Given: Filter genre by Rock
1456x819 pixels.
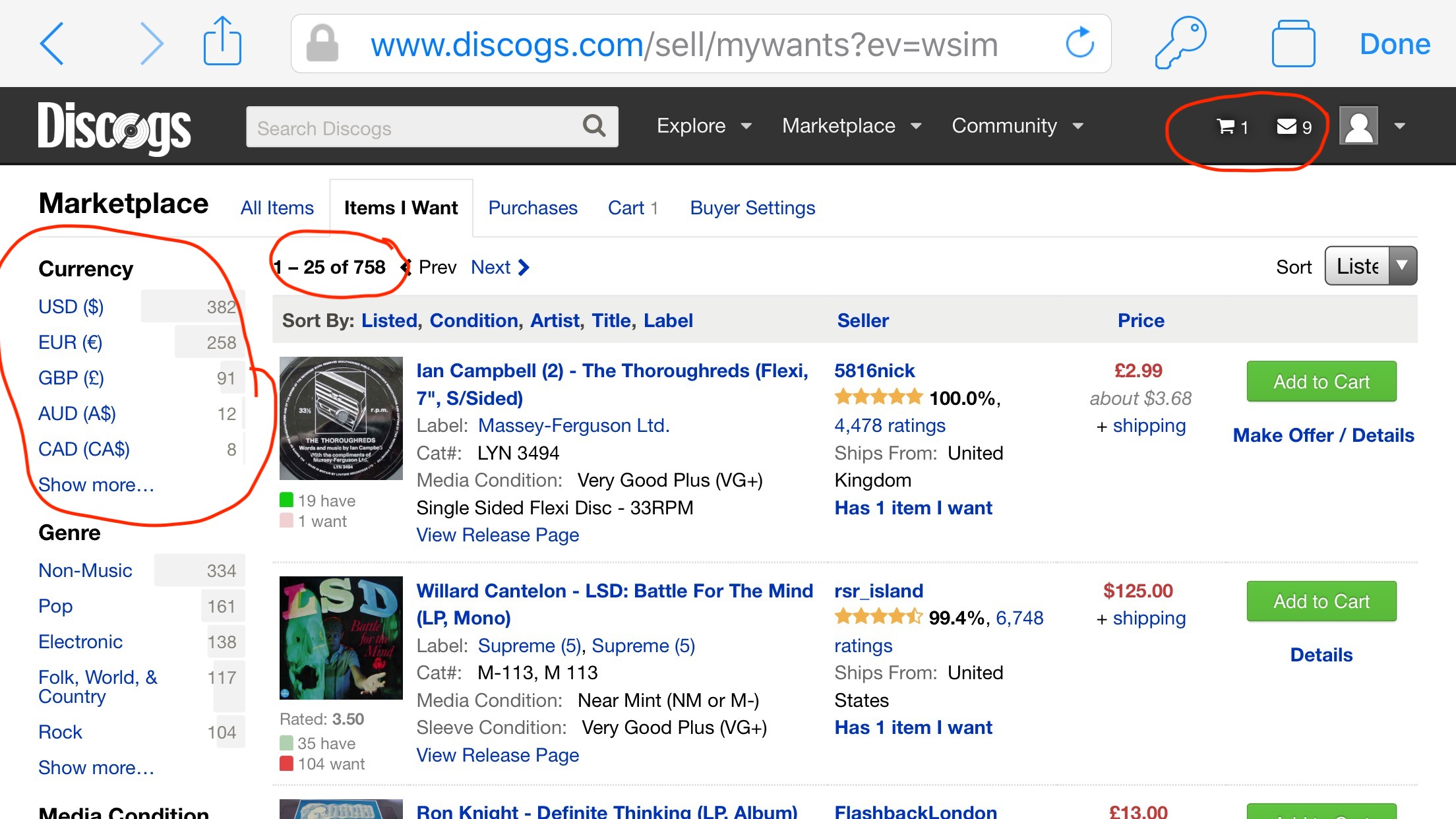Looking at the screenshot, I should point(60,732).
